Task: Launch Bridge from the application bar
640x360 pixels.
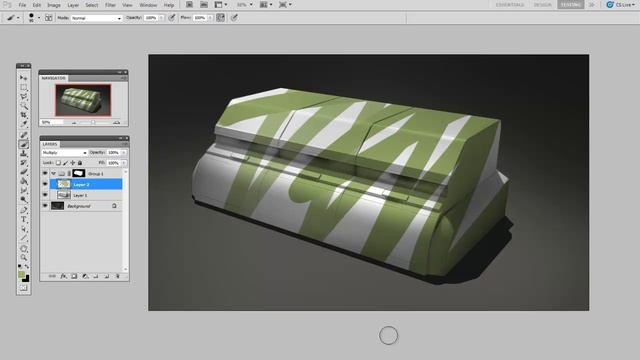Action: click(x=189, y=5)
